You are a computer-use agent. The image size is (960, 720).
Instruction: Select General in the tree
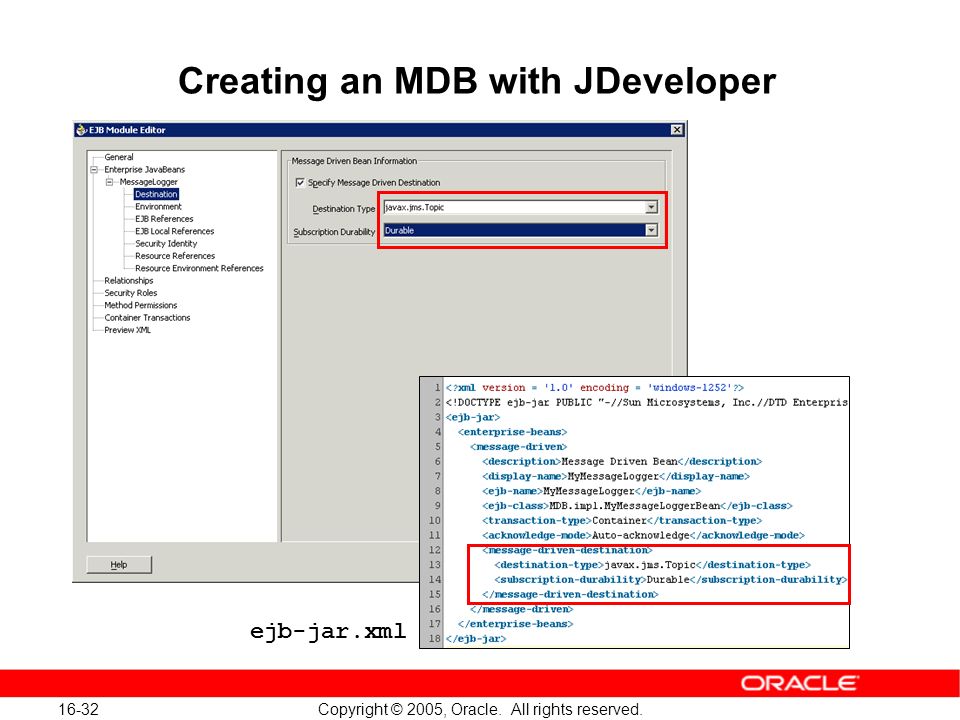(x=119, y=157)
